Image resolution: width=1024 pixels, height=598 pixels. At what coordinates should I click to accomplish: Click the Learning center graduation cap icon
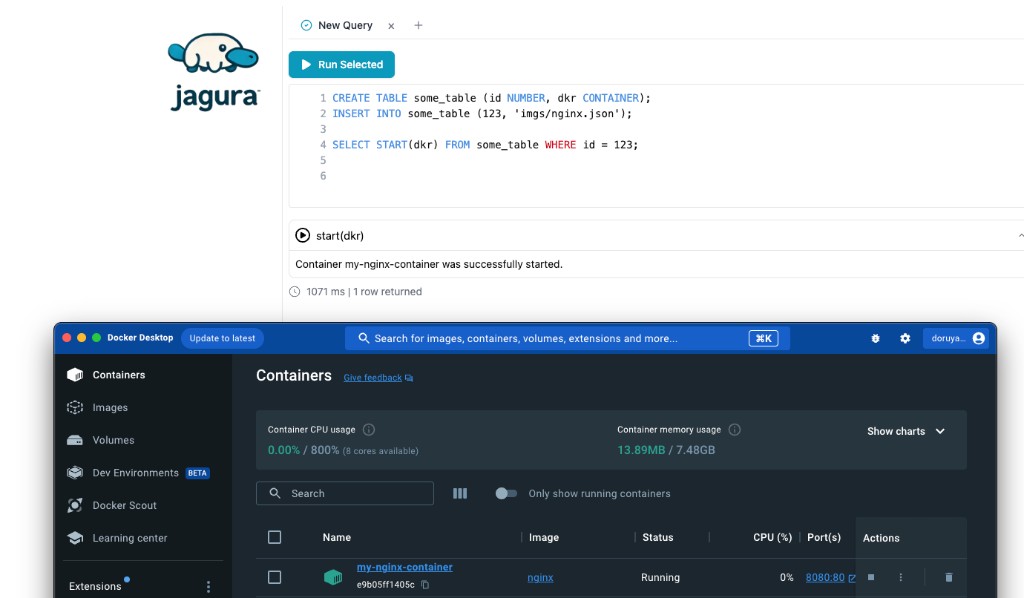pos(75,538)
